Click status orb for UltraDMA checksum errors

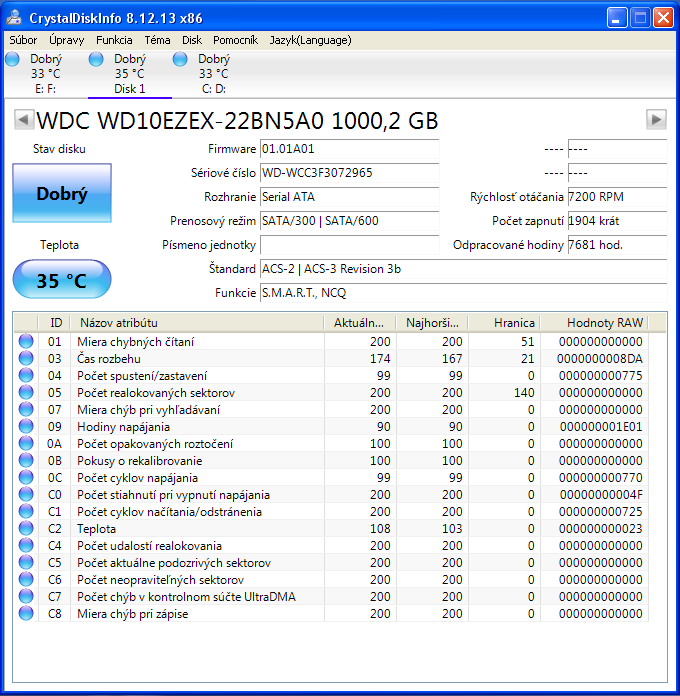26,597
